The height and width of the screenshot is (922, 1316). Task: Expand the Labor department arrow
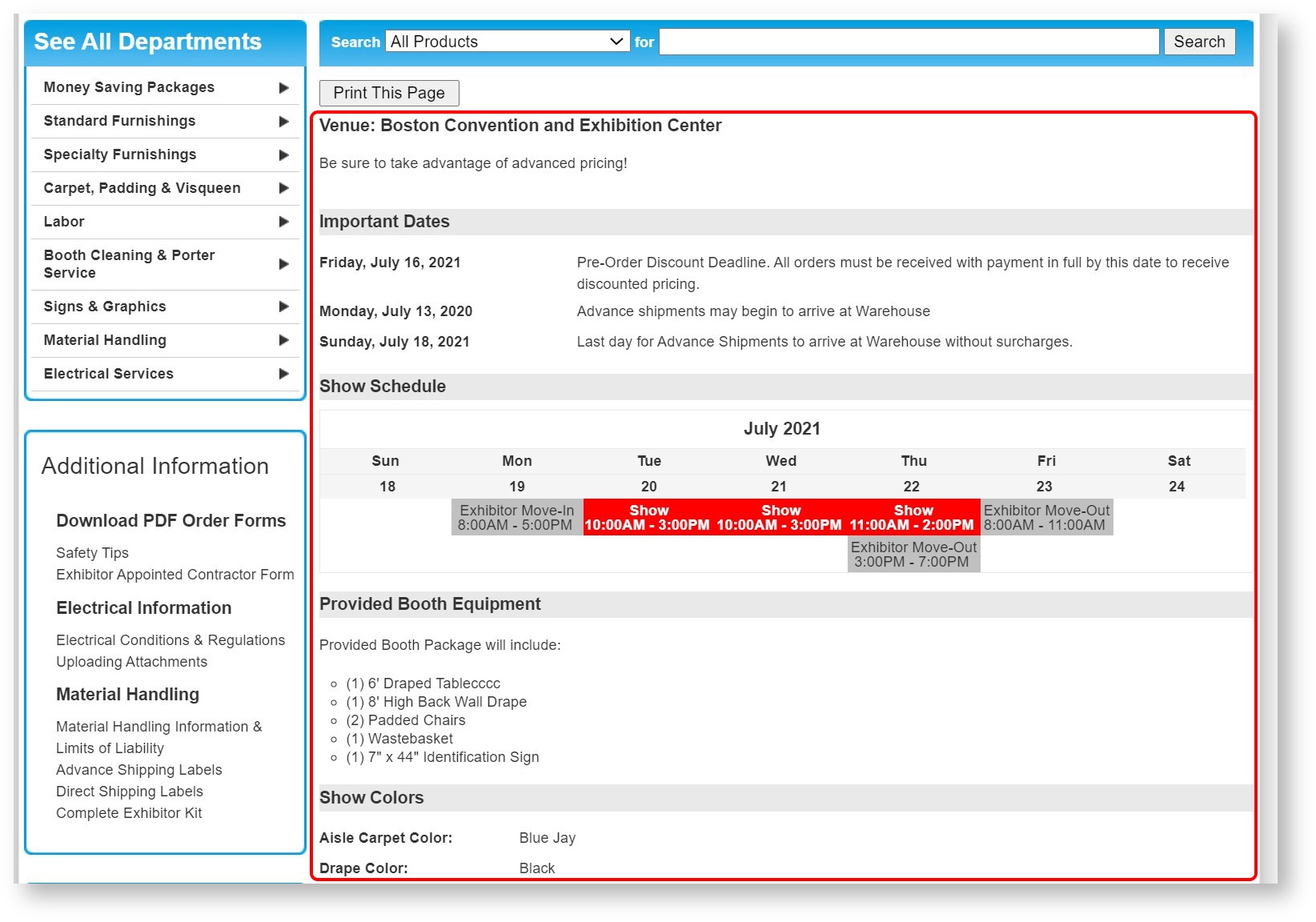click(283, 222)
